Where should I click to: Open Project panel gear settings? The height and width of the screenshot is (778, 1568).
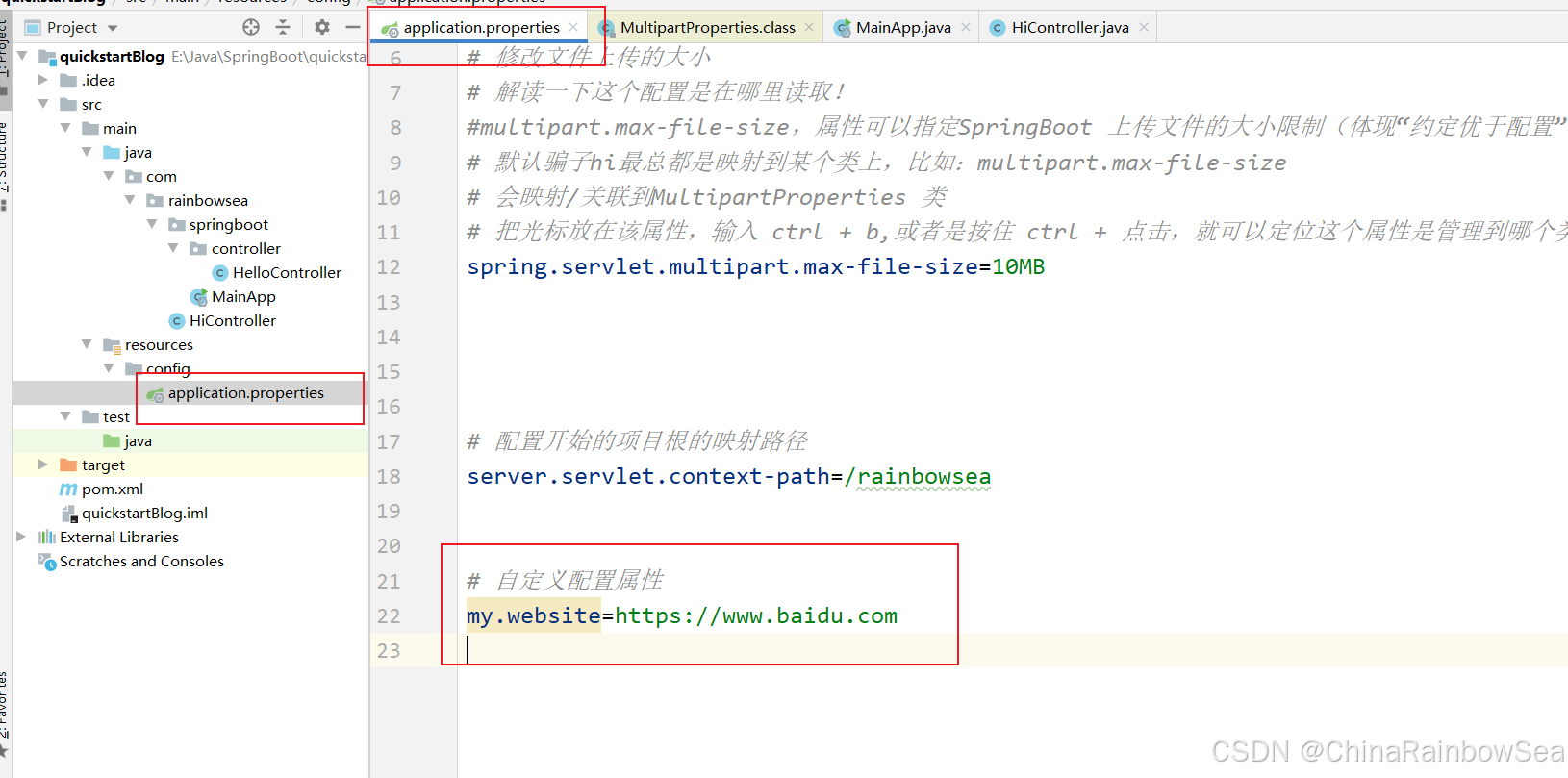(322, 27)
